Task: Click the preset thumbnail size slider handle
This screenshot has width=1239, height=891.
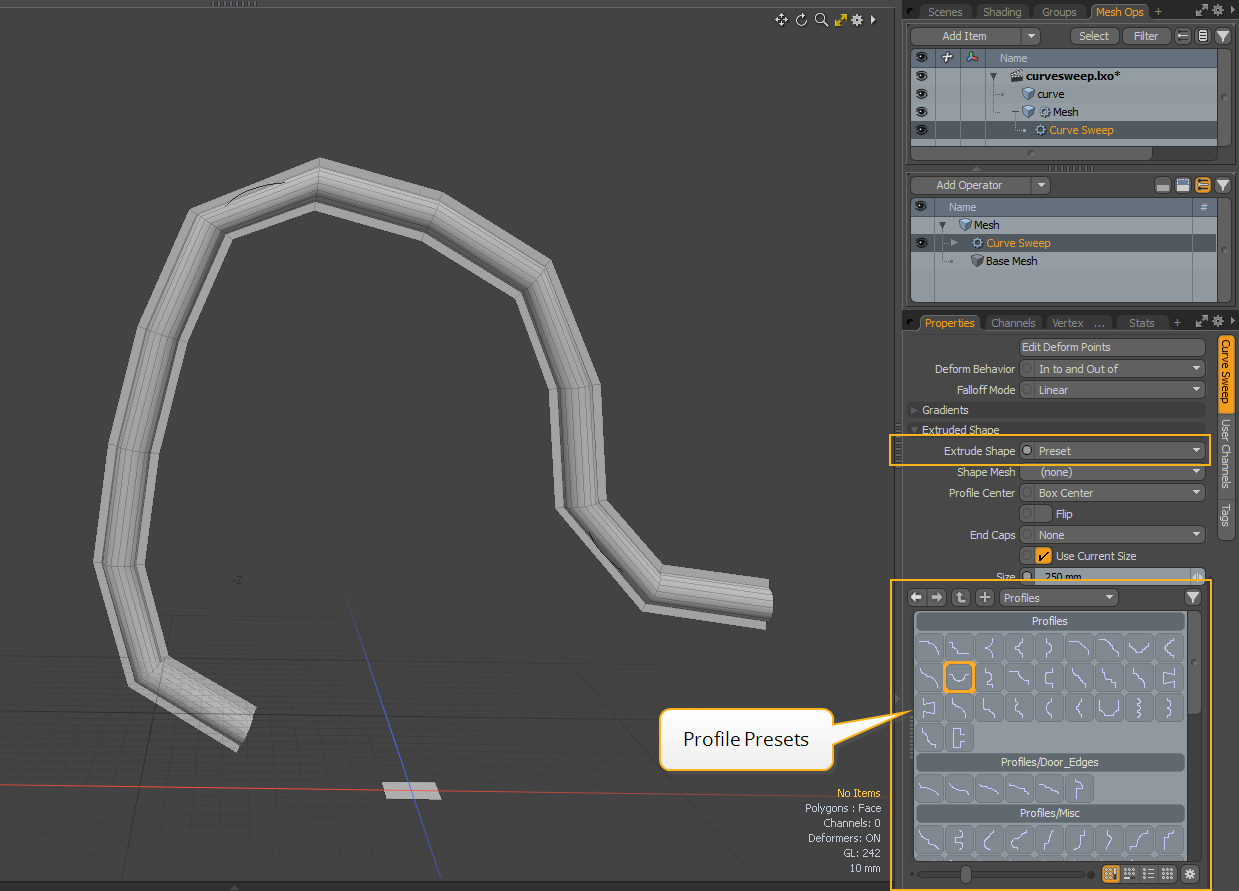Action: pos(966,874)
